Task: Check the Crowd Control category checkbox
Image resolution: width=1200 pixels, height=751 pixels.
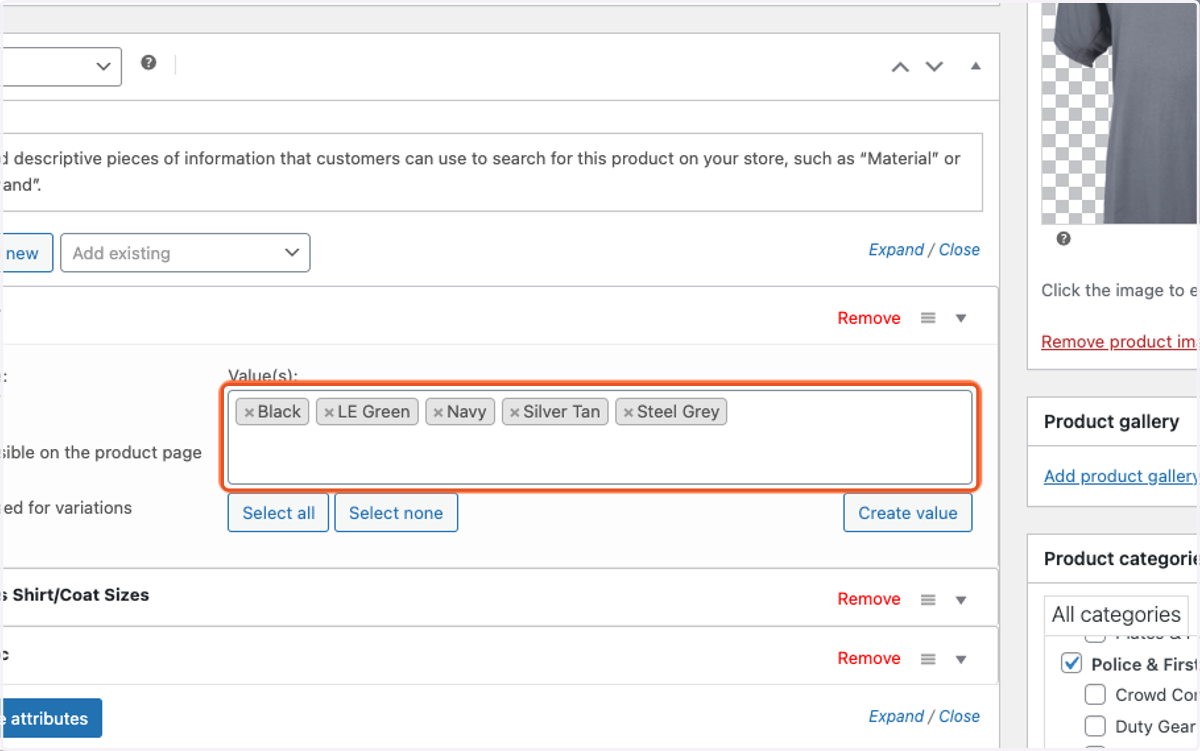Action: [1096, 694]
